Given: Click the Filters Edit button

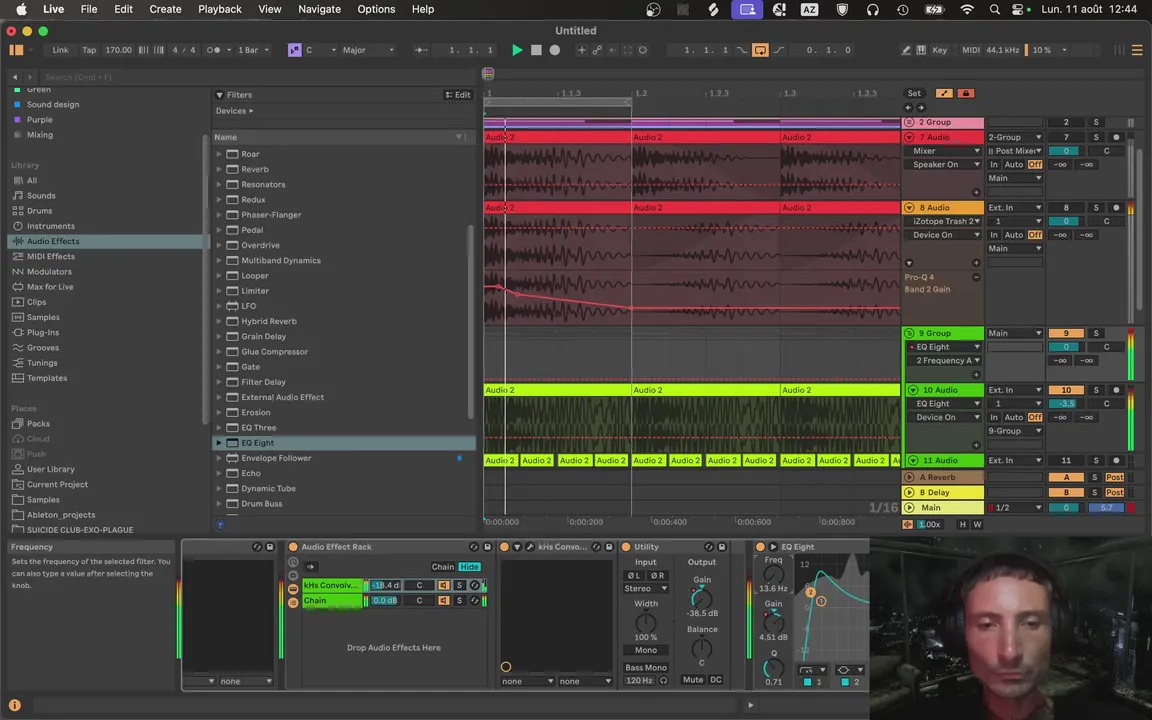Looking at the screenshot, I should [x=458, y=95].
